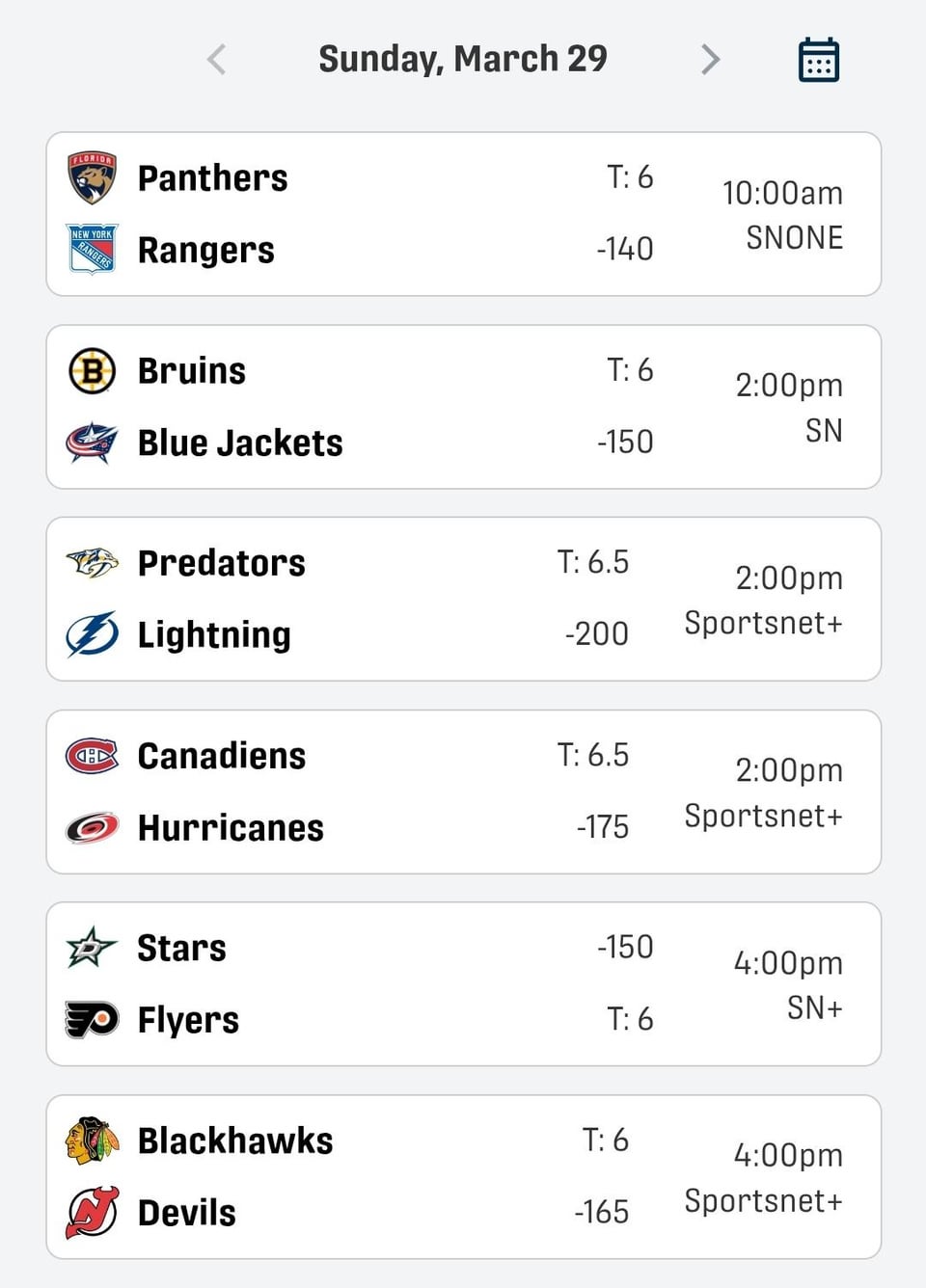Click the Florida Panthers logo

point(92,177)
